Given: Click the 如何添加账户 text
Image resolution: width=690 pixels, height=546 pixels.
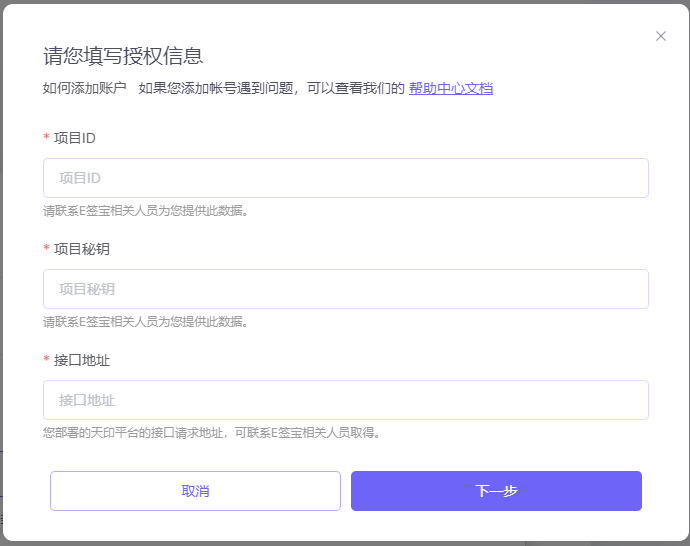Looking at the screenshot, I should pos(84,88).
